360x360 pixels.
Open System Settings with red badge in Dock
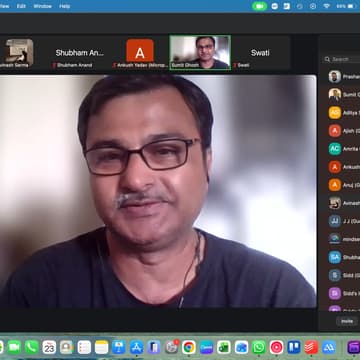(x=172, y=347)
